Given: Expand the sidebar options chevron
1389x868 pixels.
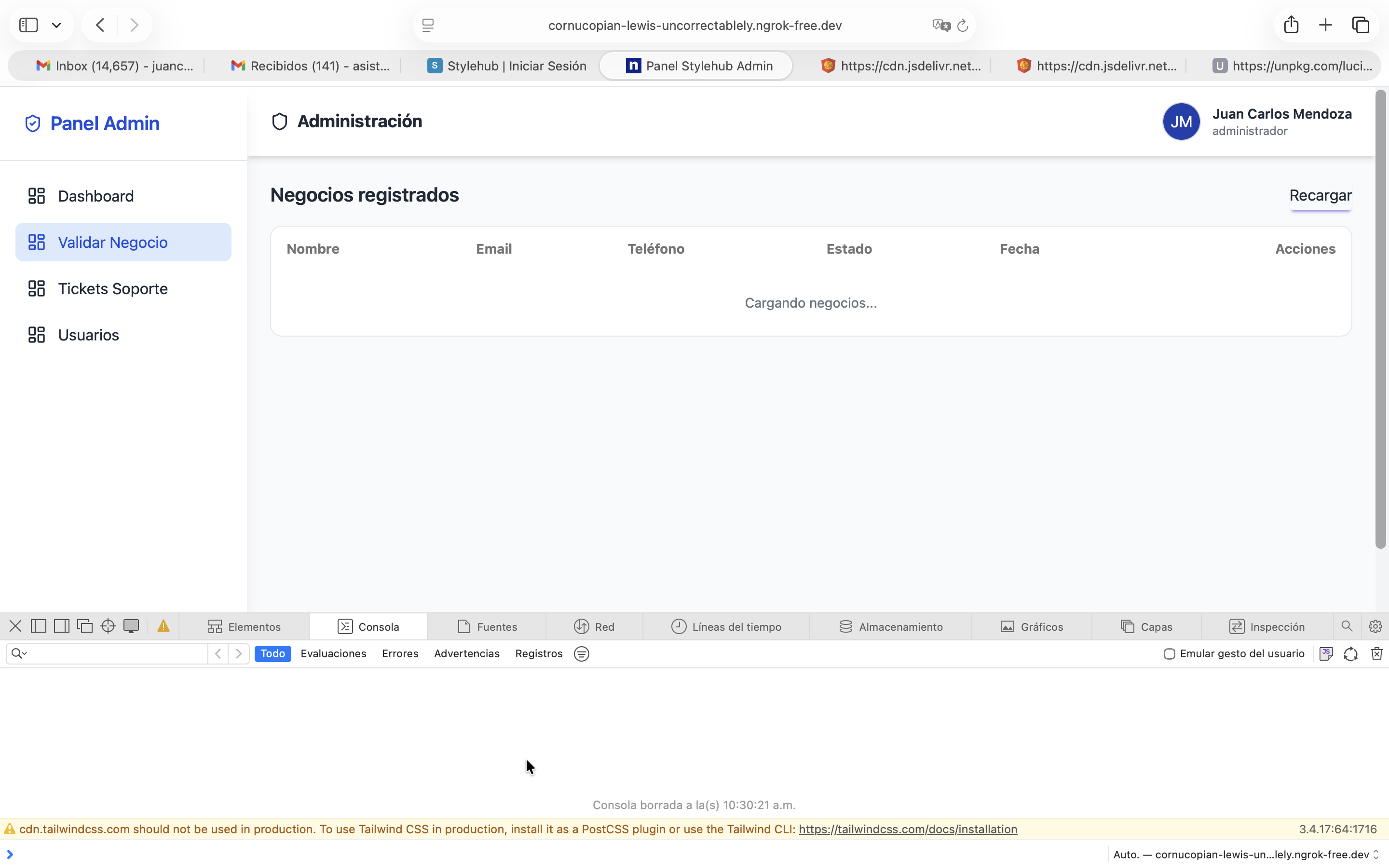Looking at the screenshot, I should tap(56, 25).
